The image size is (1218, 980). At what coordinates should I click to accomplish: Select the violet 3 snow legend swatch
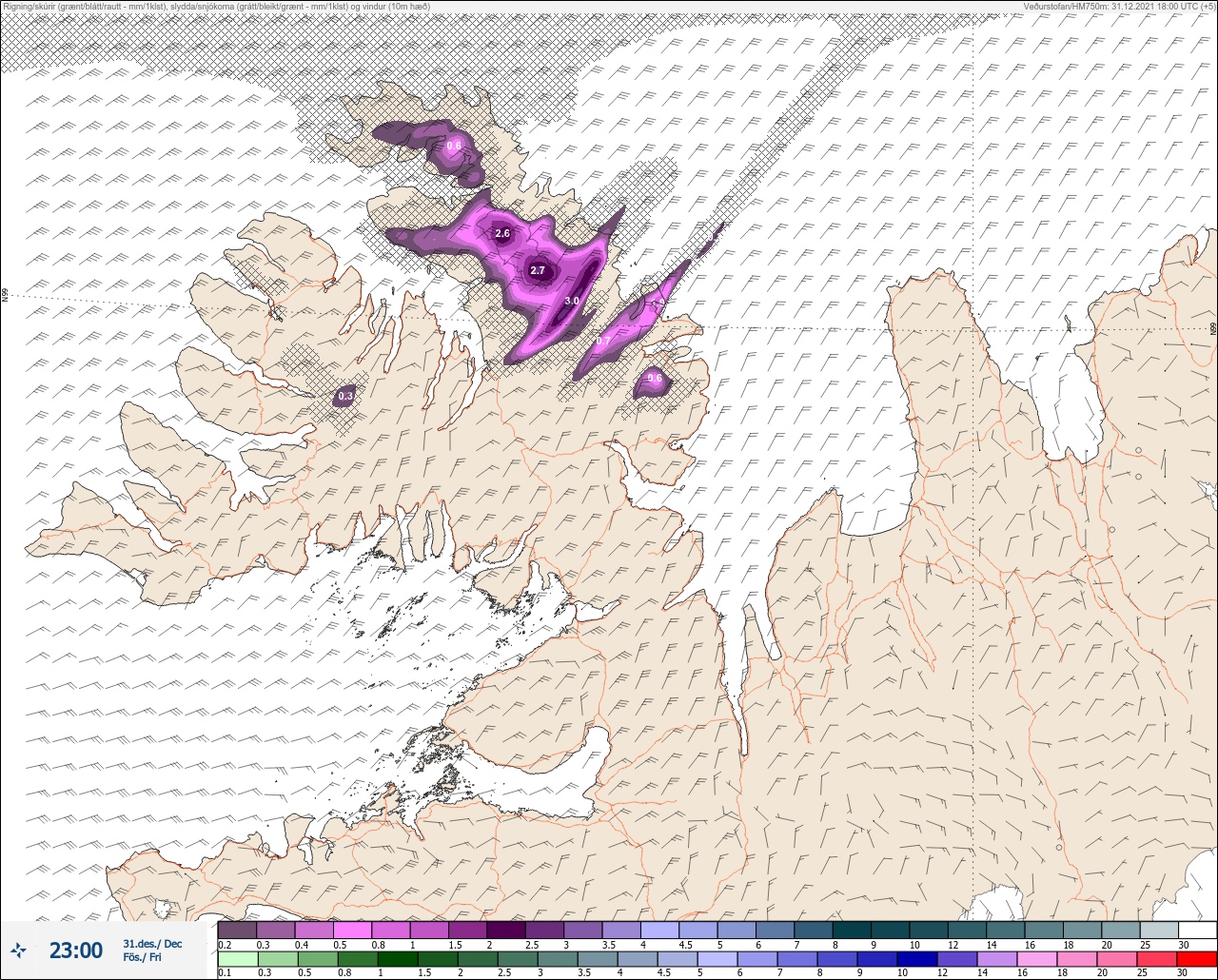point(582,930)
